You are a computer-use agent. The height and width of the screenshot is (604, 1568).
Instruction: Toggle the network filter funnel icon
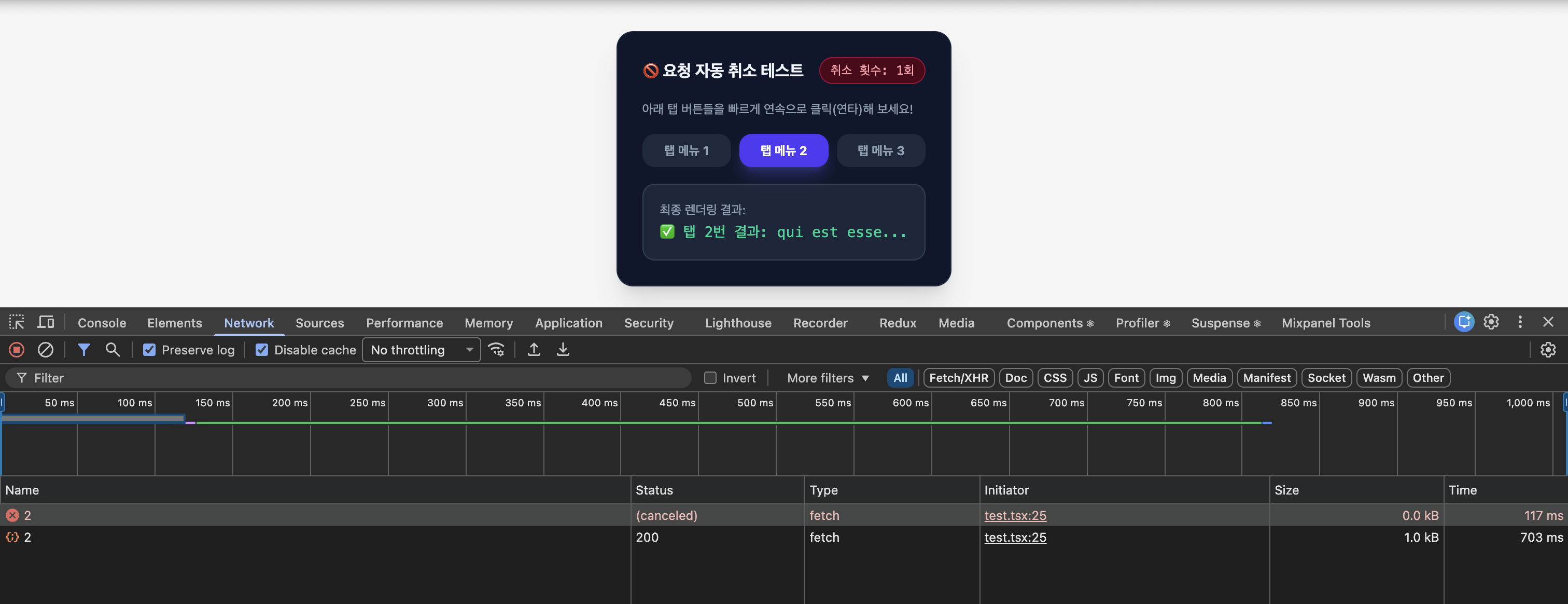pos(84,350)
